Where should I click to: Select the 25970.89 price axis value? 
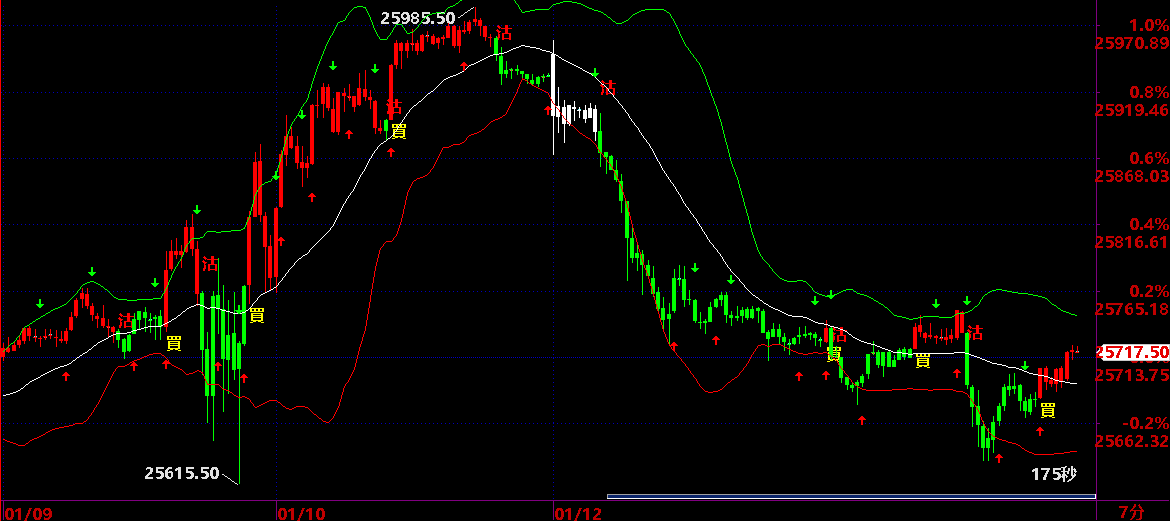point(1130,44)
